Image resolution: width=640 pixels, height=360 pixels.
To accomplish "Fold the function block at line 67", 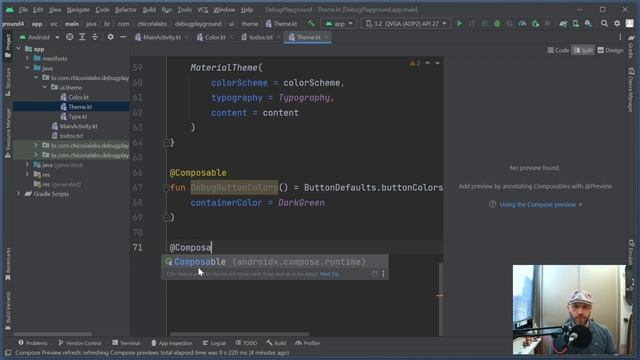I will pos(166,188).
